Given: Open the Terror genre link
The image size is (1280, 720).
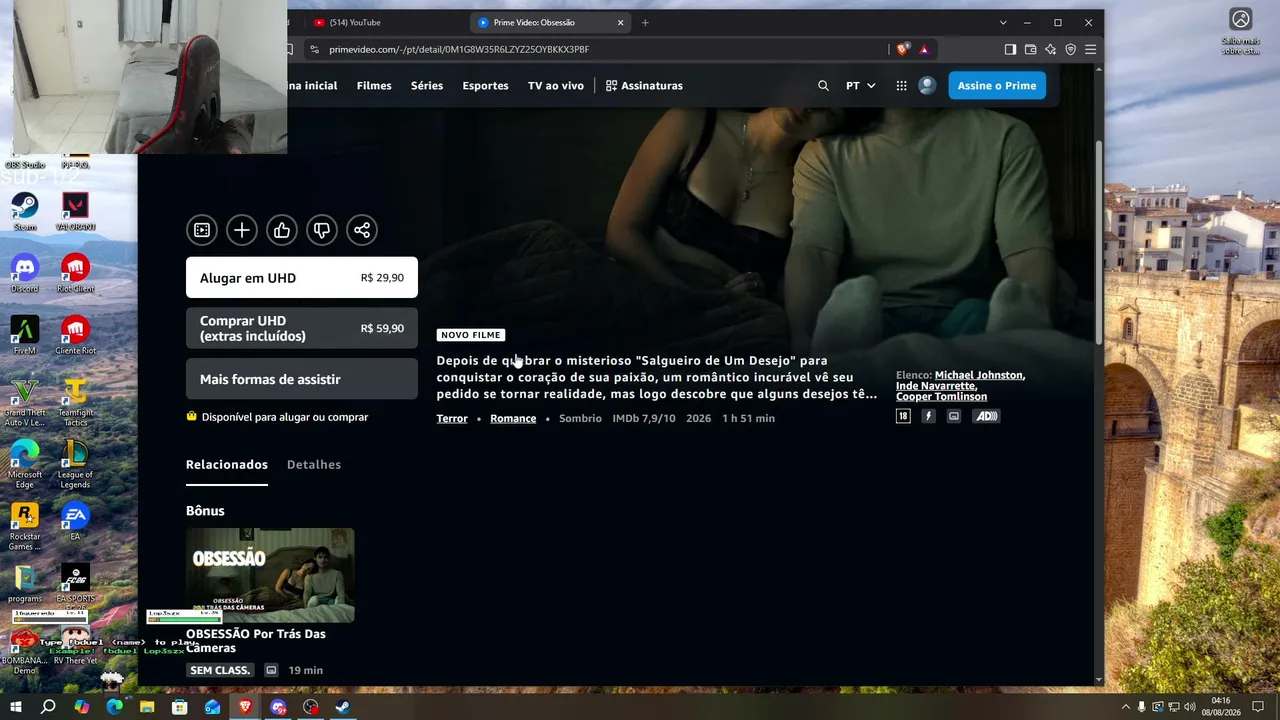Looking at the screenshot, I should coord(452,418).
